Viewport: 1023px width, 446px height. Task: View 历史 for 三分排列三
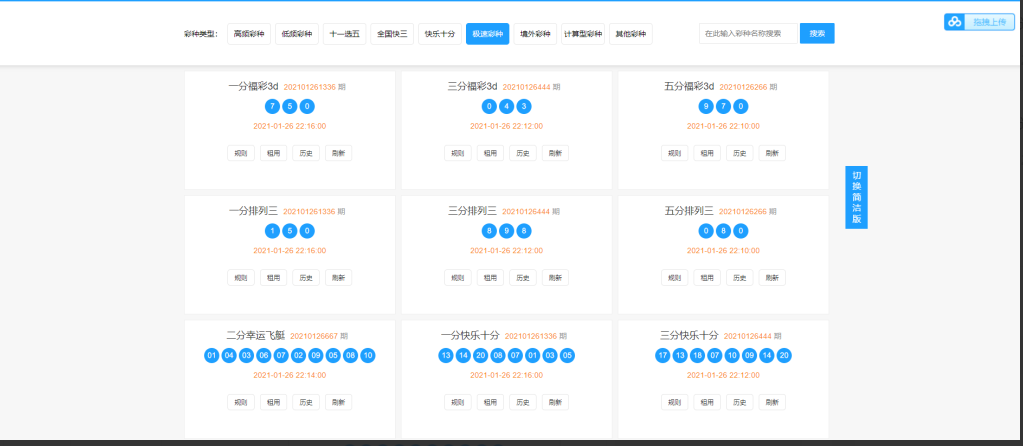[x=523, y=278]
